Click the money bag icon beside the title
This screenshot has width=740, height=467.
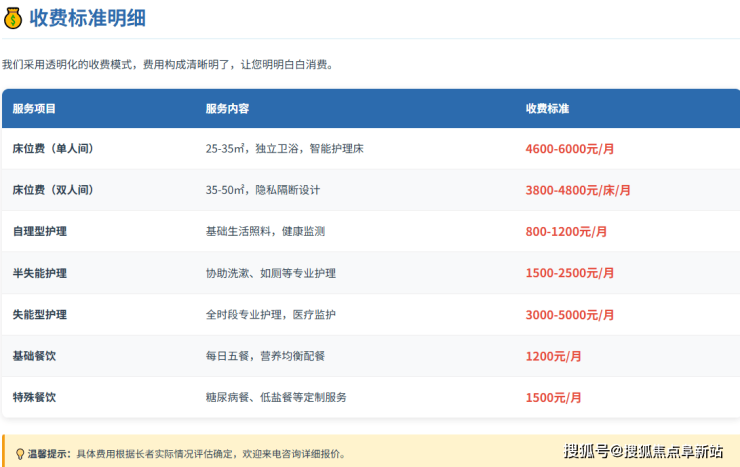click(14, 18)
